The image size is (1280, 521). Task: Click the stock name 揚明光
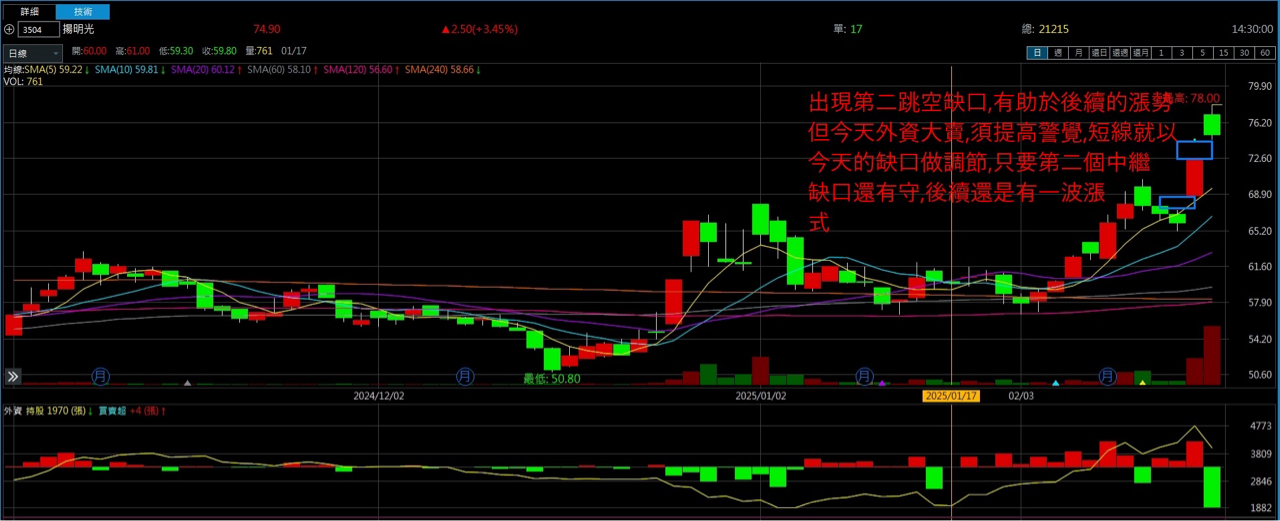click(79, 30)
